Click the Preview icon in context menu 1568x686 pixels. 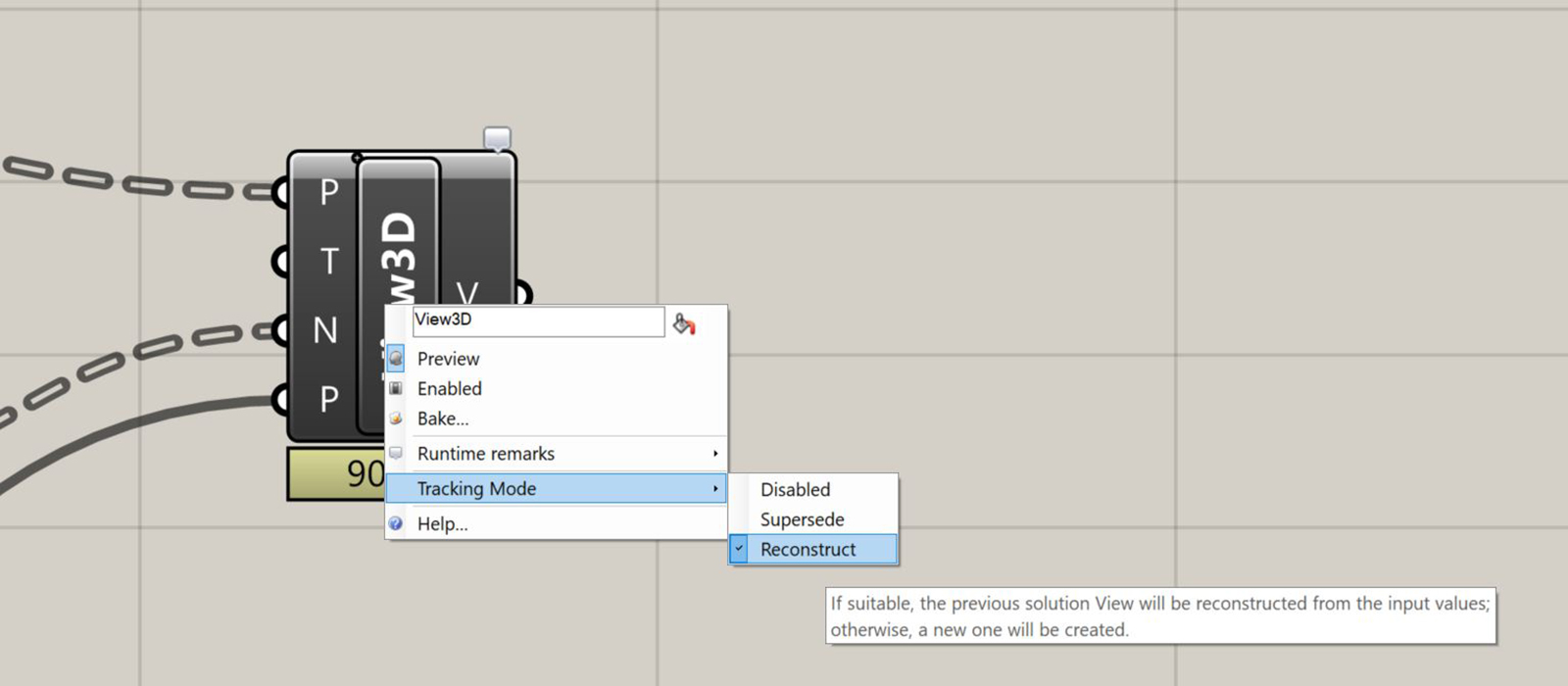(x=396, y=359)
